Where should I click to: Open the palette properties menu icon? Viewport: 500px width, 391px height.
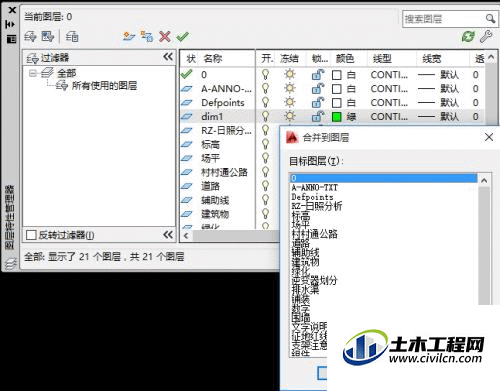11,39
